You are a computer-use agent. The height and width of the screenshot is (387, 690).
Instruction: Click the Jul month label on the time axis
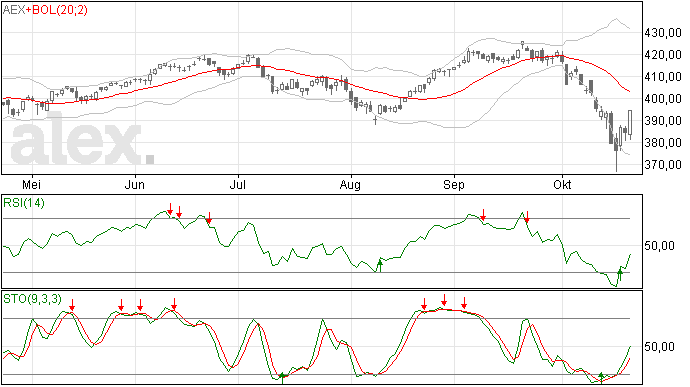238,184
